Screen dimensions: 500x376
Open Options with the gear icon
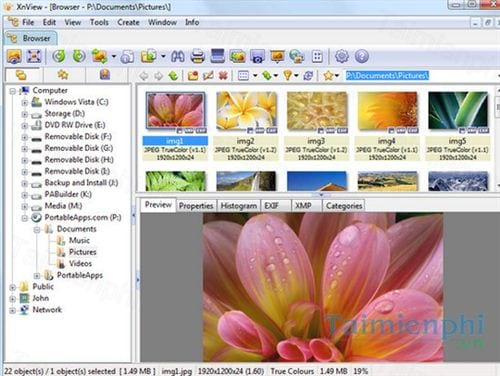click(342, 56)
